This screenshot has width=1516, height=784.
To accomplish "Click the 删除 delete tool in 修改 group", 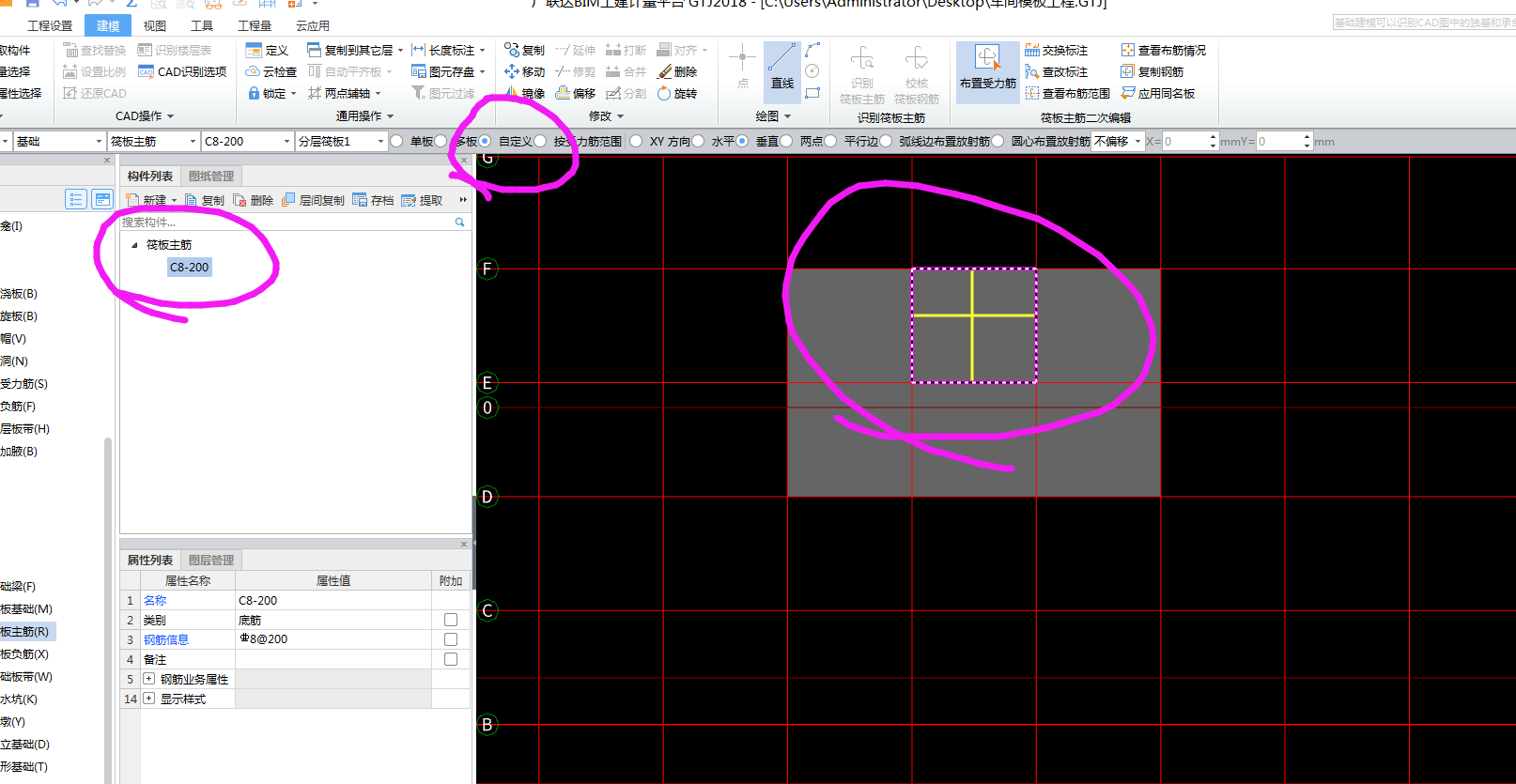I will pos(676,71).
